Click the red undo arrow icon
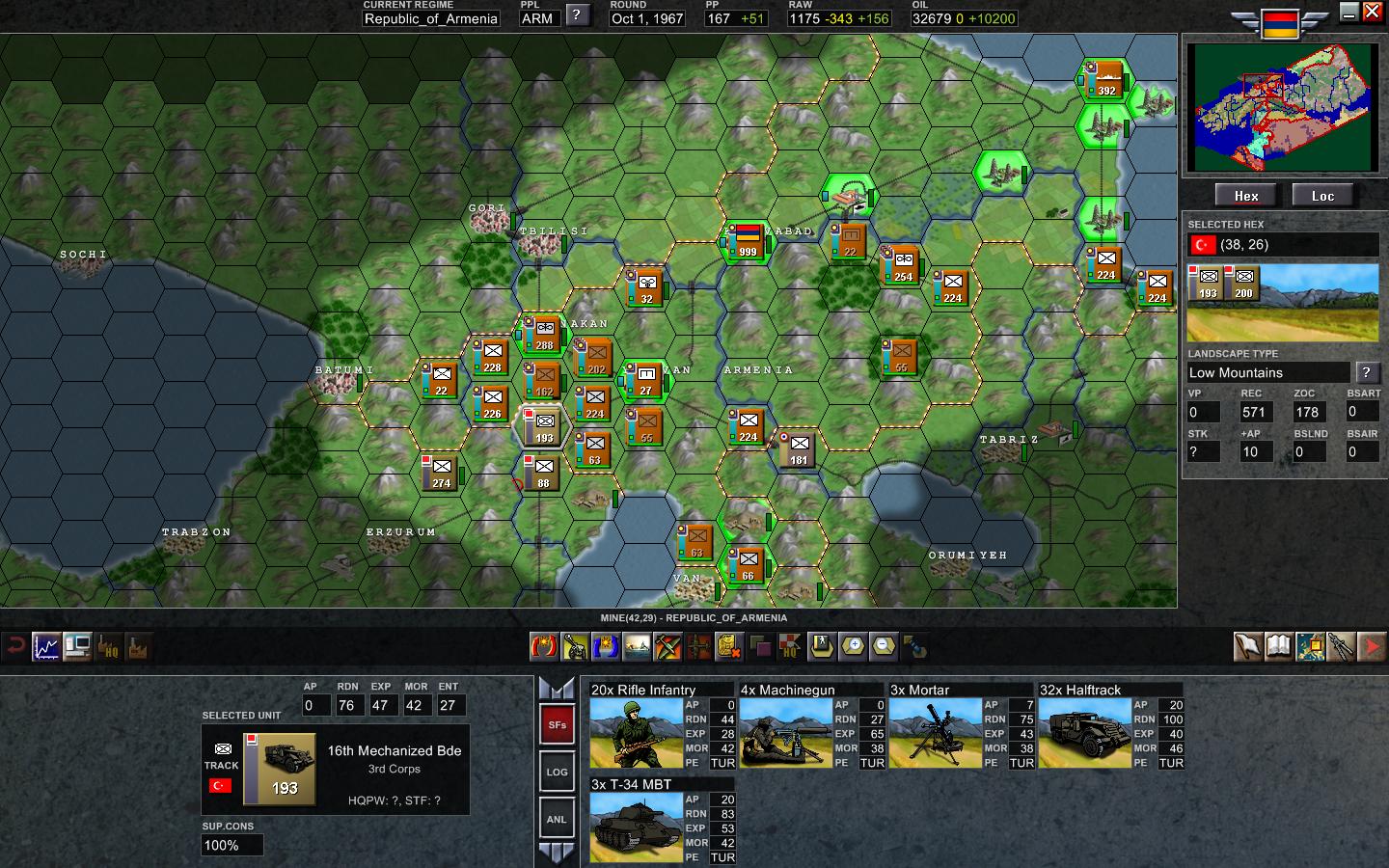The height and width of the screenshot is (868, 1389). pos(14,646)
